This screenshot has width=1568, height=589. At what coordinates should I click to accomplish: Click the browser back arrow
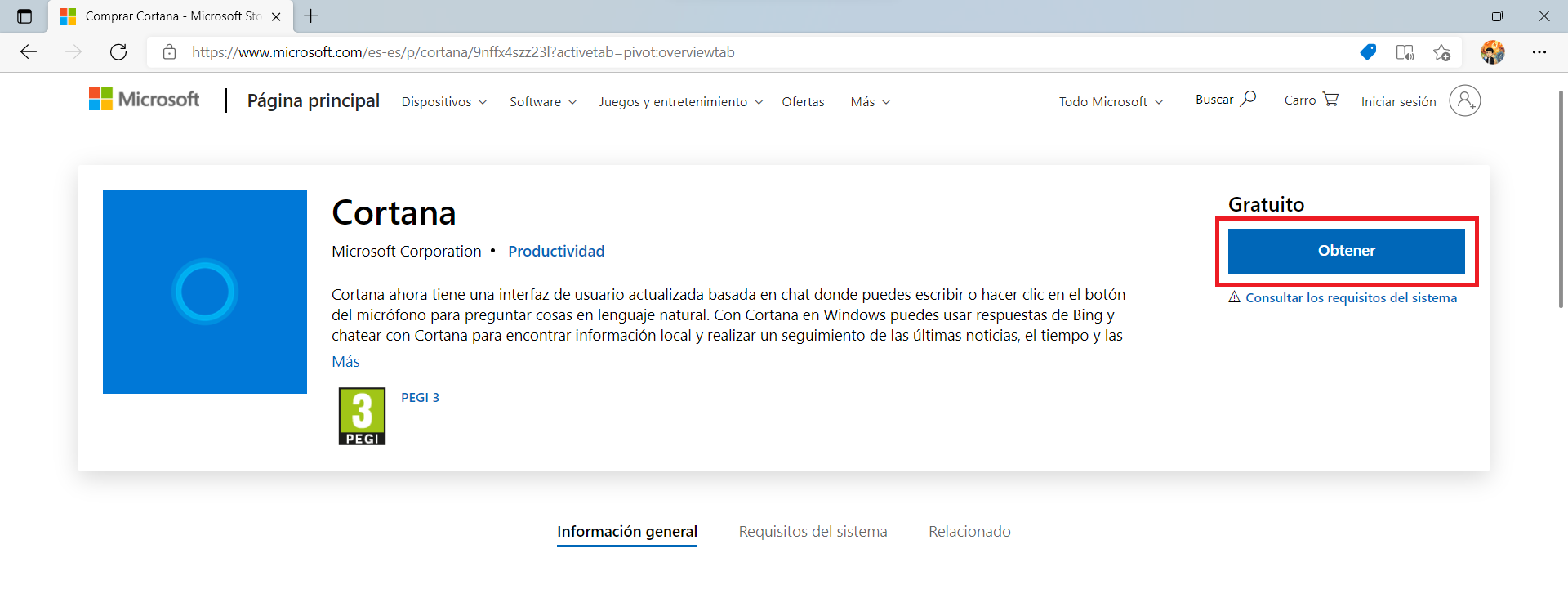pyautogui.click(x=29, y=52)
